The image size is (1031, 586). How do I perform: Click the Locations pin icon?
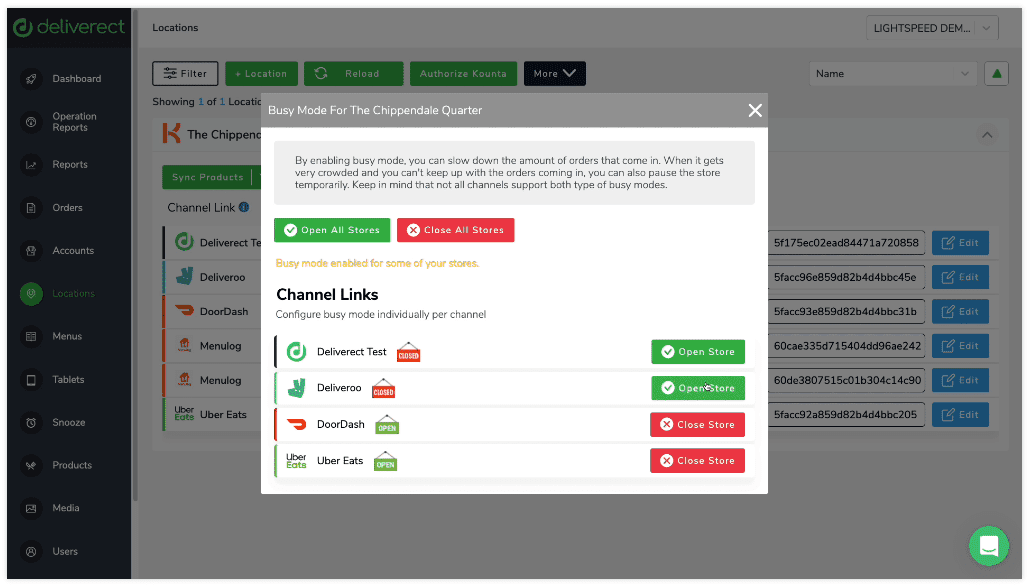click(31, 294)
